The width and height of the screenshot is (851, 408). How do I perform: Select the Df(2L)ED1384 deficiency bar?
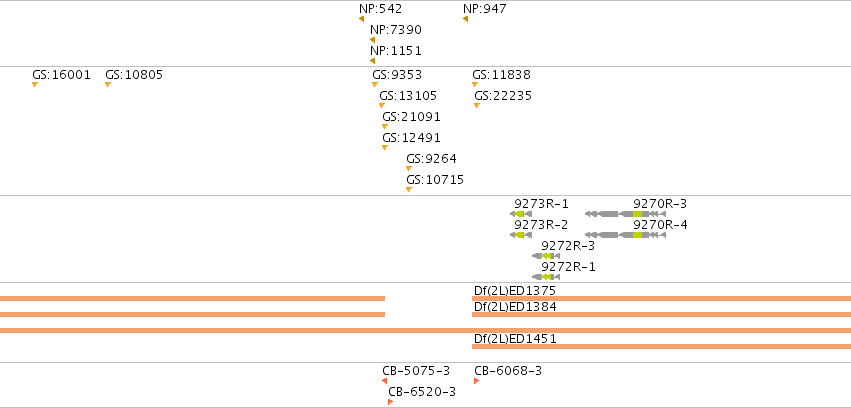pos(662,315)
